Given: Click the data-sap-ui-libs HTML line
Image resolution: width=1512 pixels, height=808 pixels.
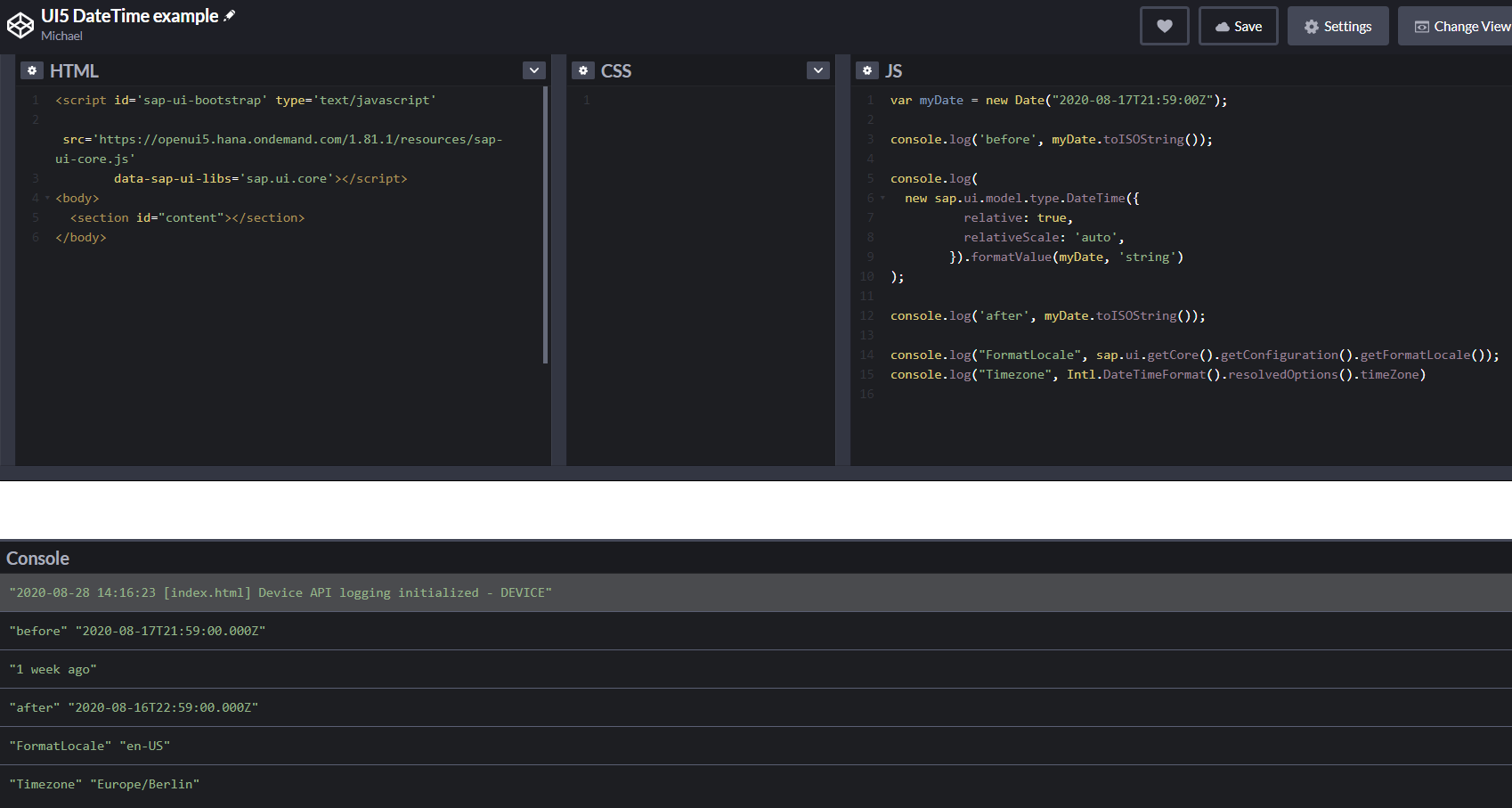Looking at the screenshot, I should pyautogui.click(x=260, y=178).
